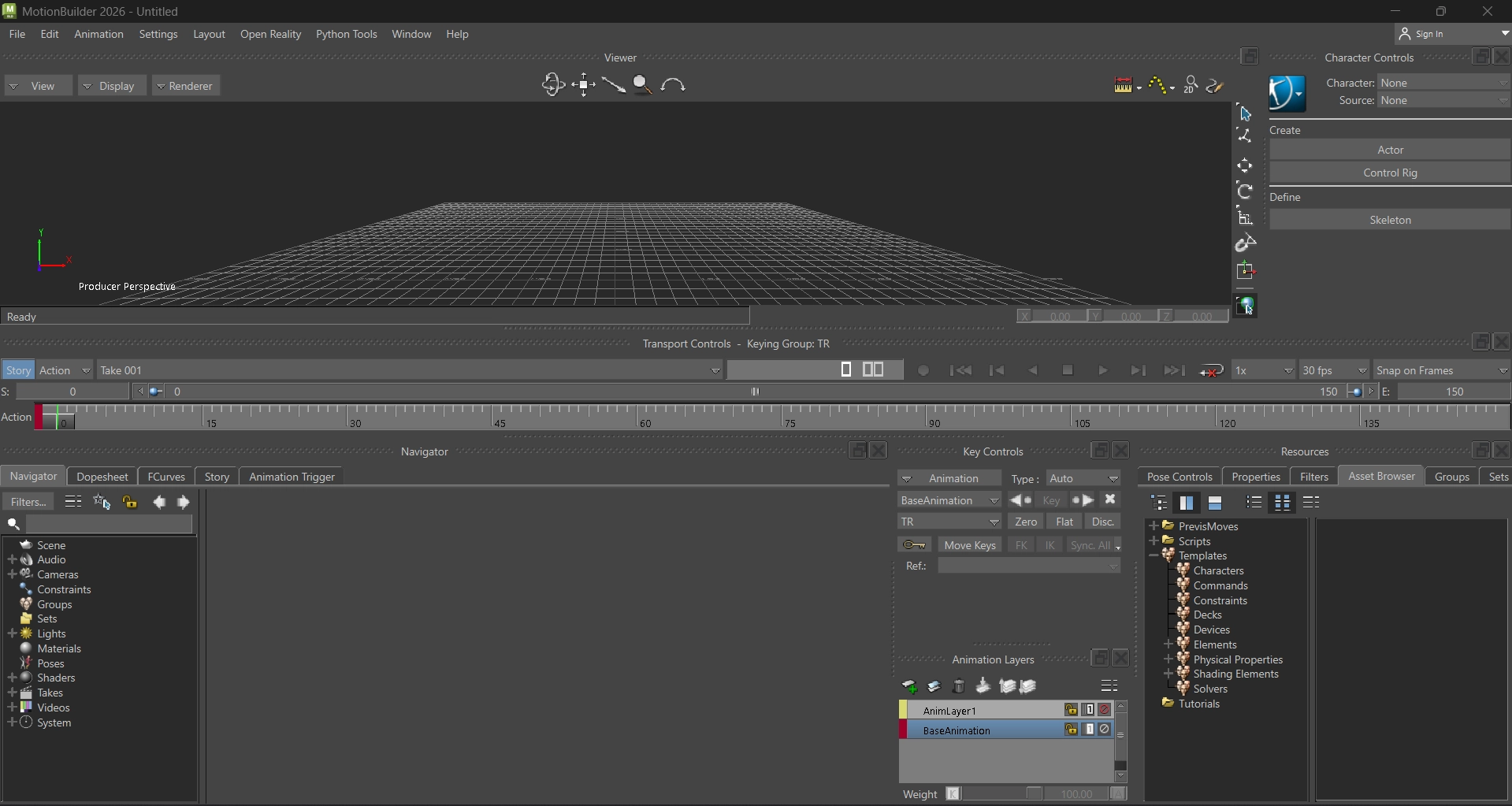
Task: Click the Zoom magnifier camera tool
Action: point(642,85)
